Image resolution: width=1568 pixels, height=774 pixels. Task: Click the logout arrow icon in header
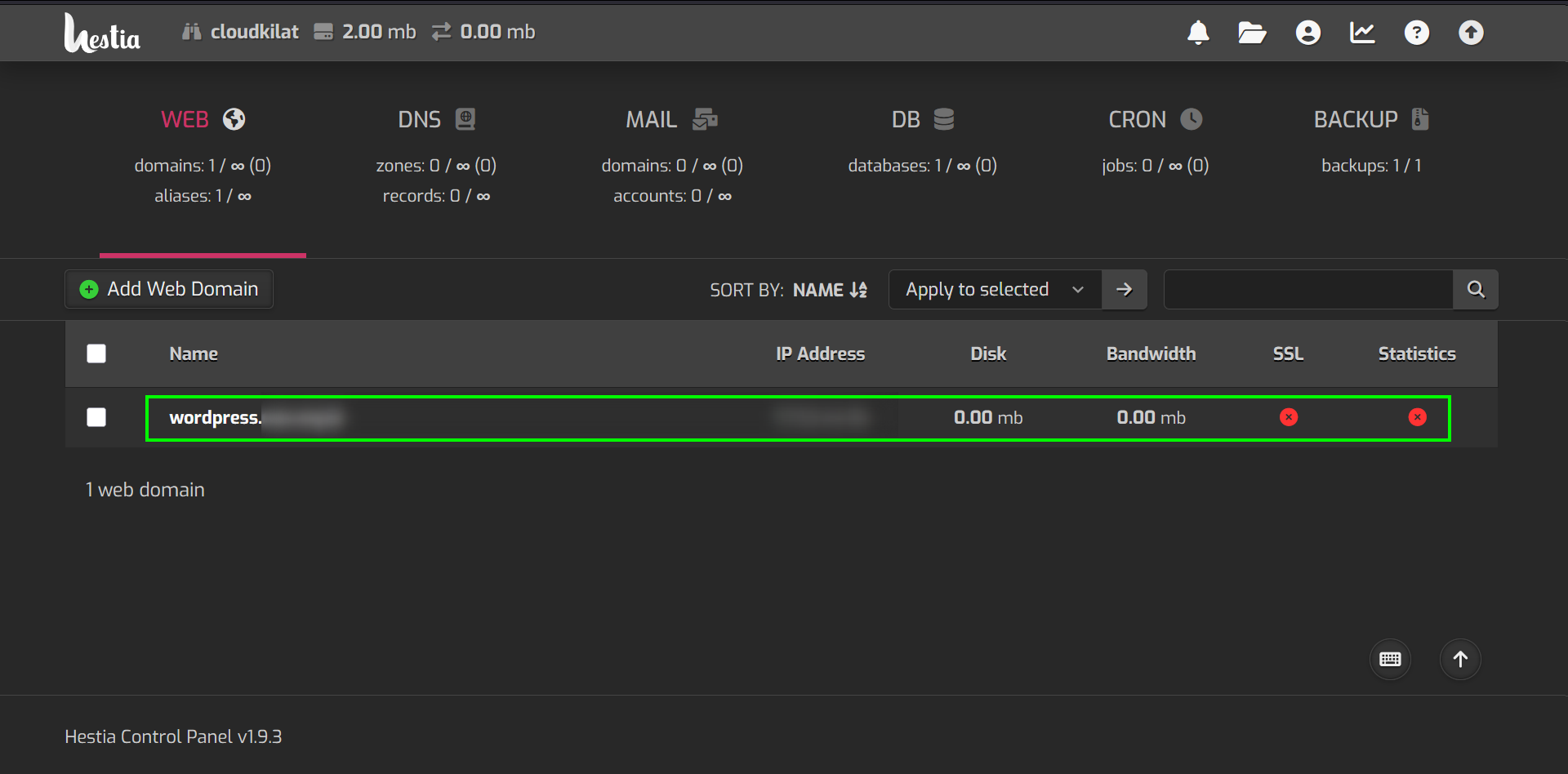pyautogui.click(x=1471, y=33)
